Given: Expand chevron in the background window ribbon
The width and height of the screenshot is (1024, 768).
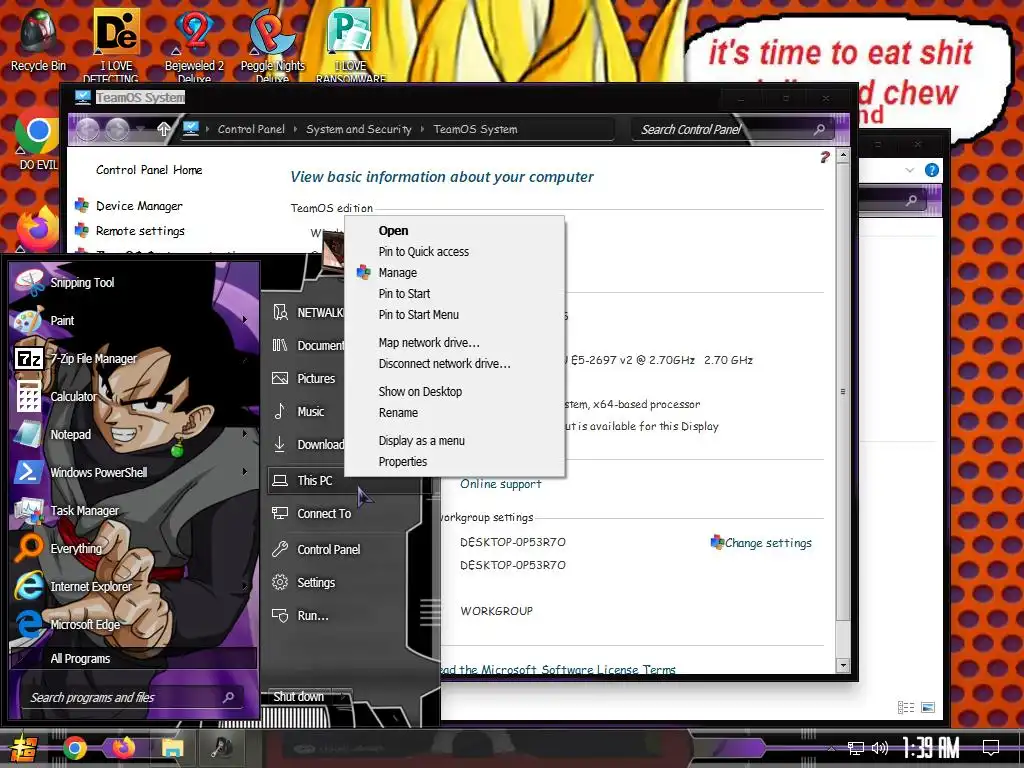Looking at the screenshot, I should coord(910,170).
